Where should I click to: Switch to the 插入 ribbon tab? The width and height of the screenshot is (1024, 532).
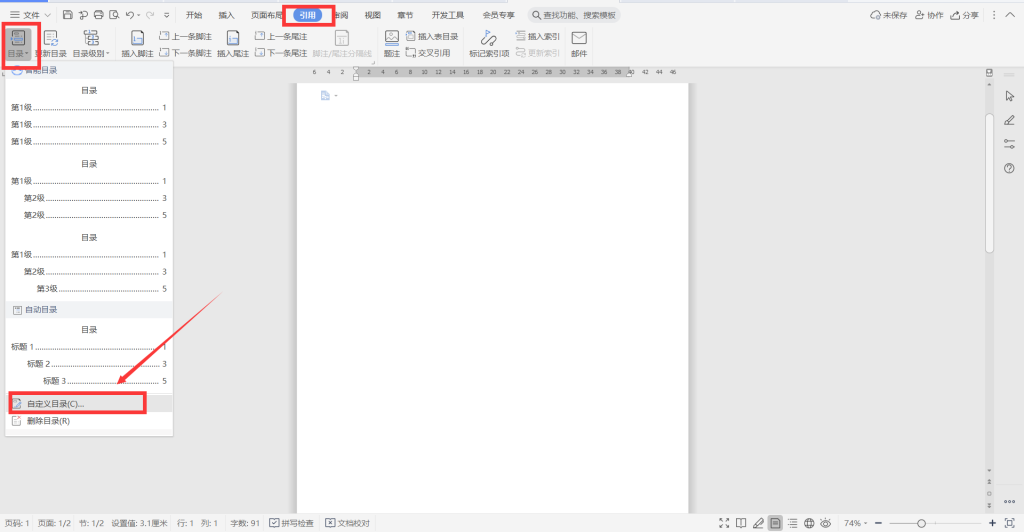227,15
